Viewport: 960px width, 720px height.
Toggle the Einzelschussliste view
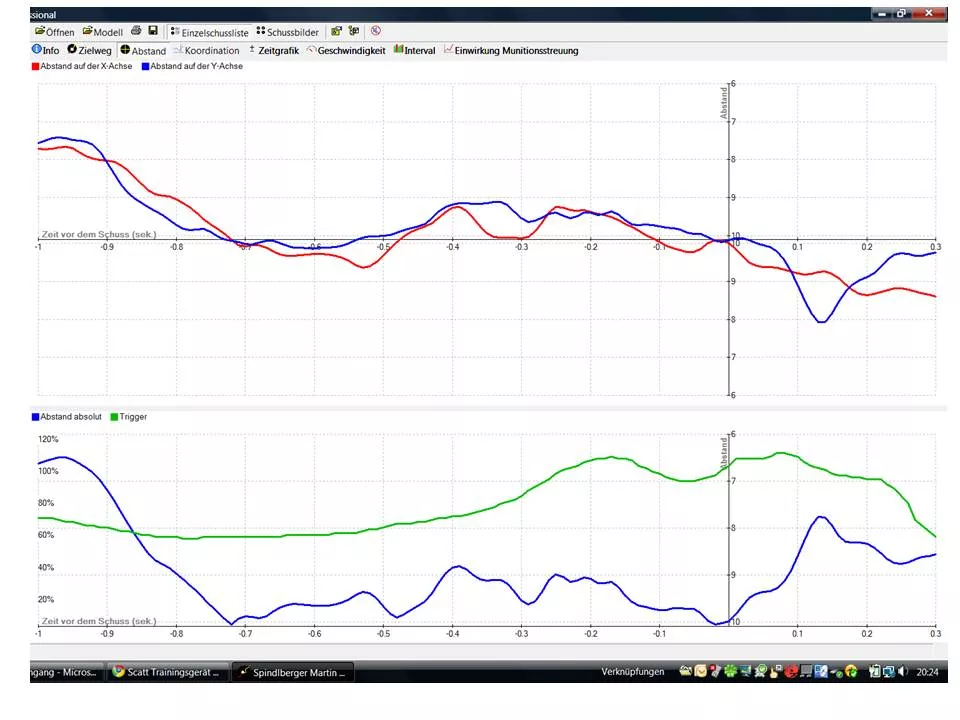209,32
